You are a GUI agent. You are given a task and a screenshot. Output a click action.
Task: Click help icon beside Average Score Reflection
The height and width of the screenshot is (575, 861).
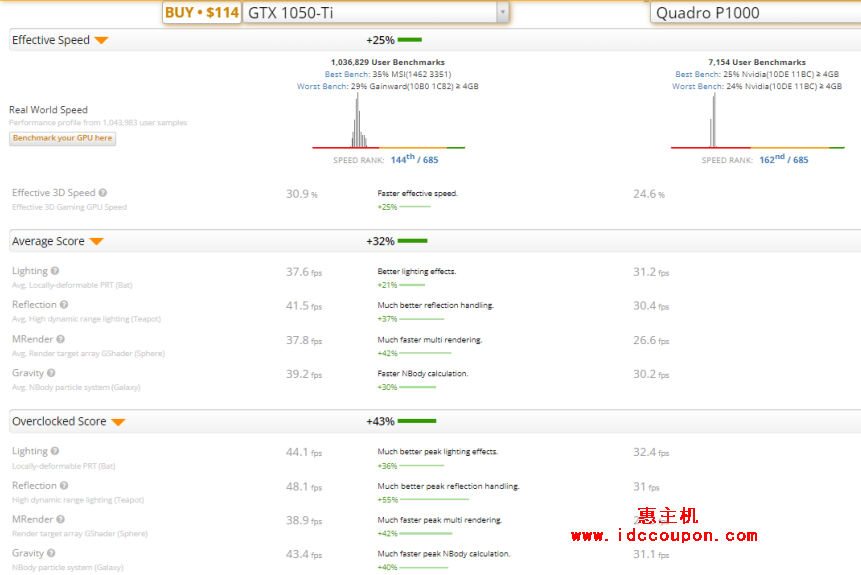click(x=64, y=305)
